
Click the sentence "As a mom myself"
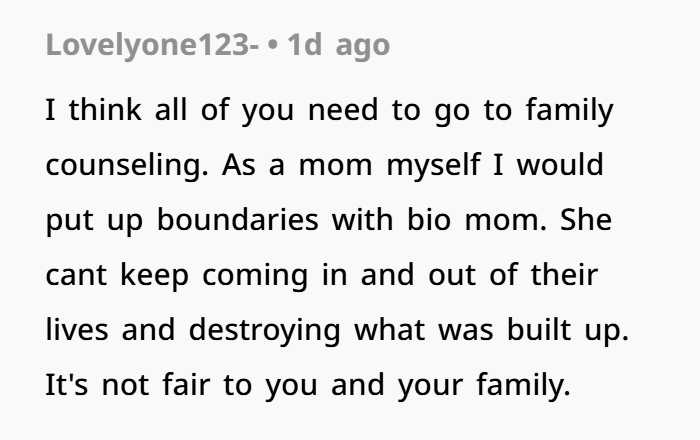[x=337, y=164]
